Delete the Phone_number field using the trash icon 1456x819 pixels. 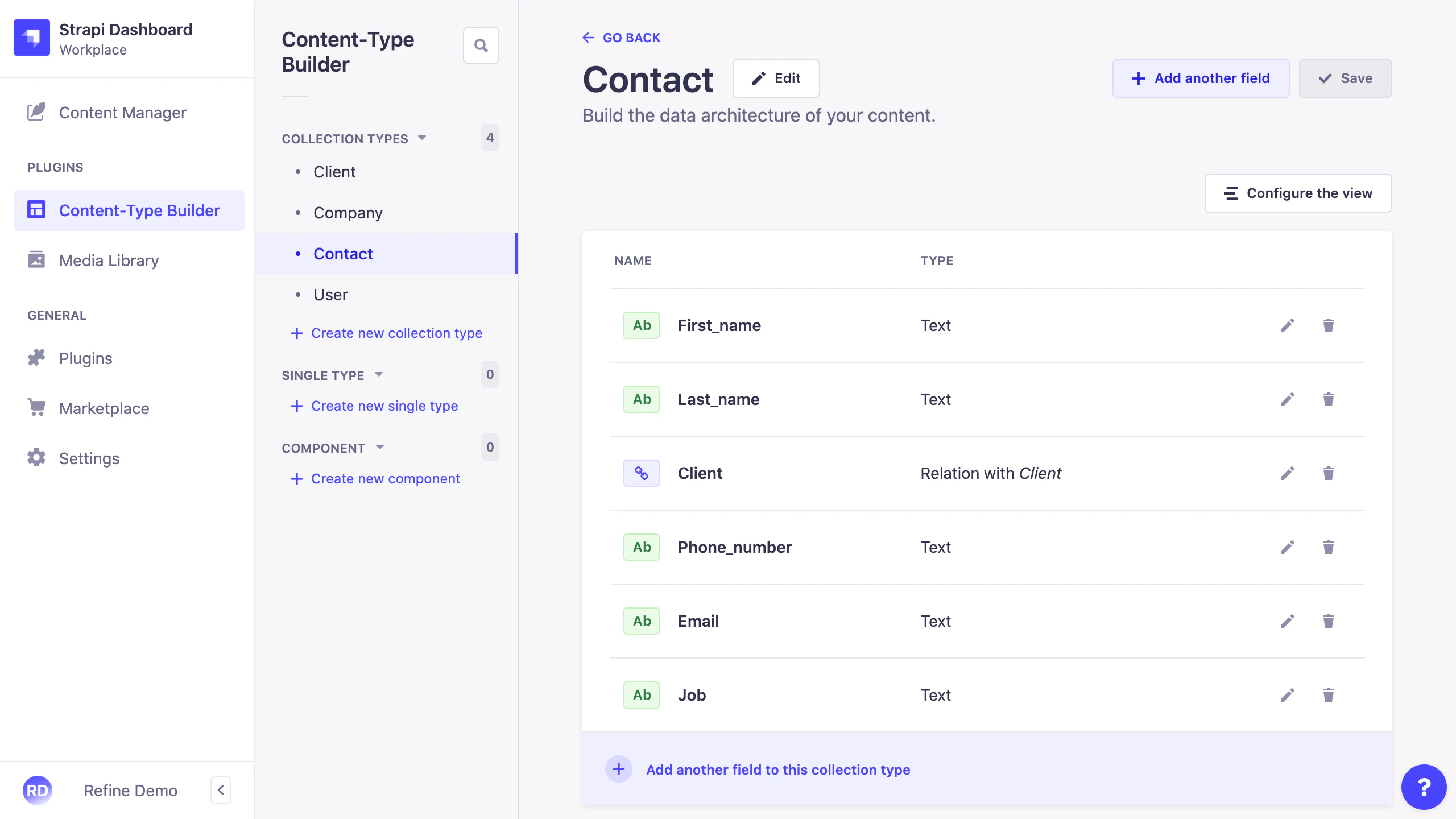pyautogui.click(x=1328, y=547)
